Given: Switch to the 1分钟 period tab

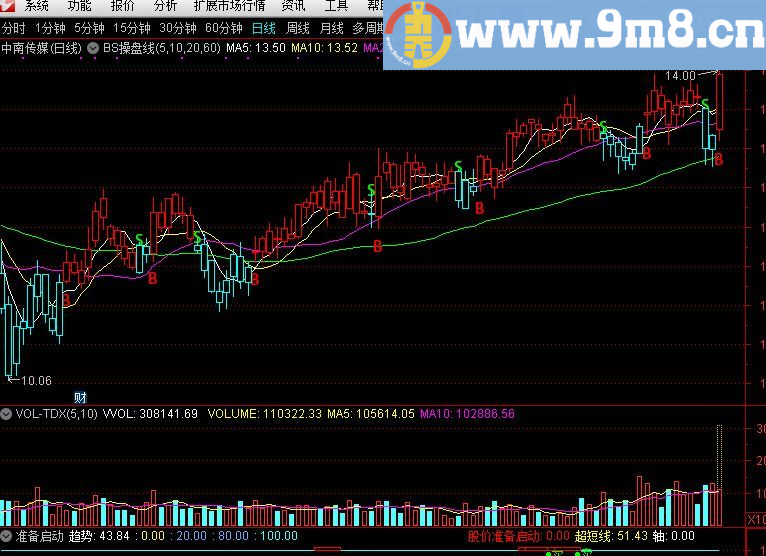Looking at the screenshot, I should tap(50, 28).
